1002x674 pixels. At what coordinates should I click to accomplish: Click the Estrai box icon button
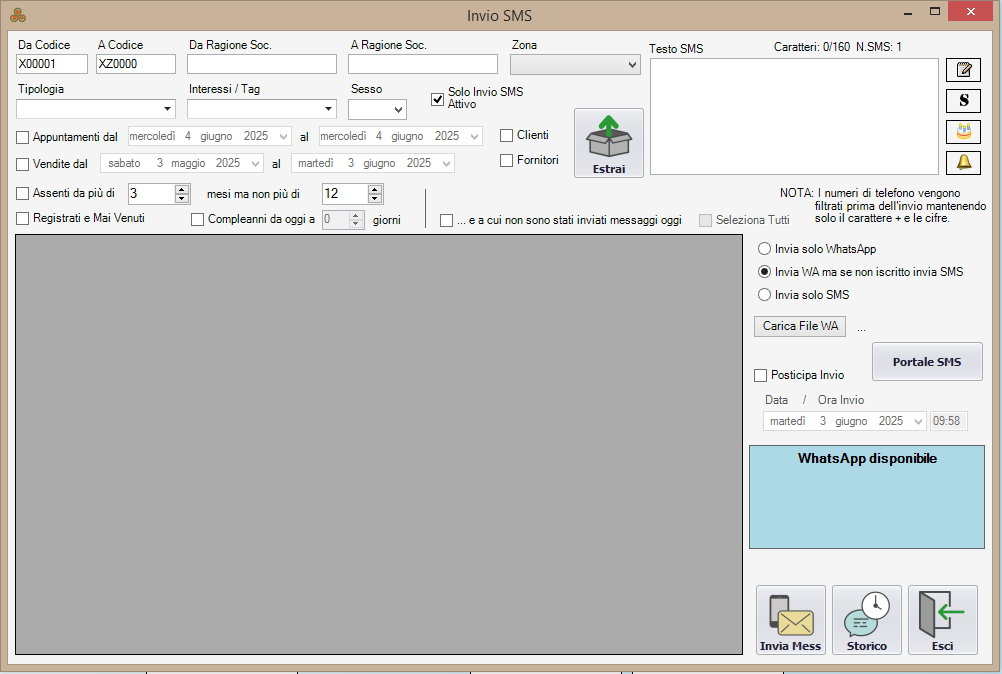608,143
